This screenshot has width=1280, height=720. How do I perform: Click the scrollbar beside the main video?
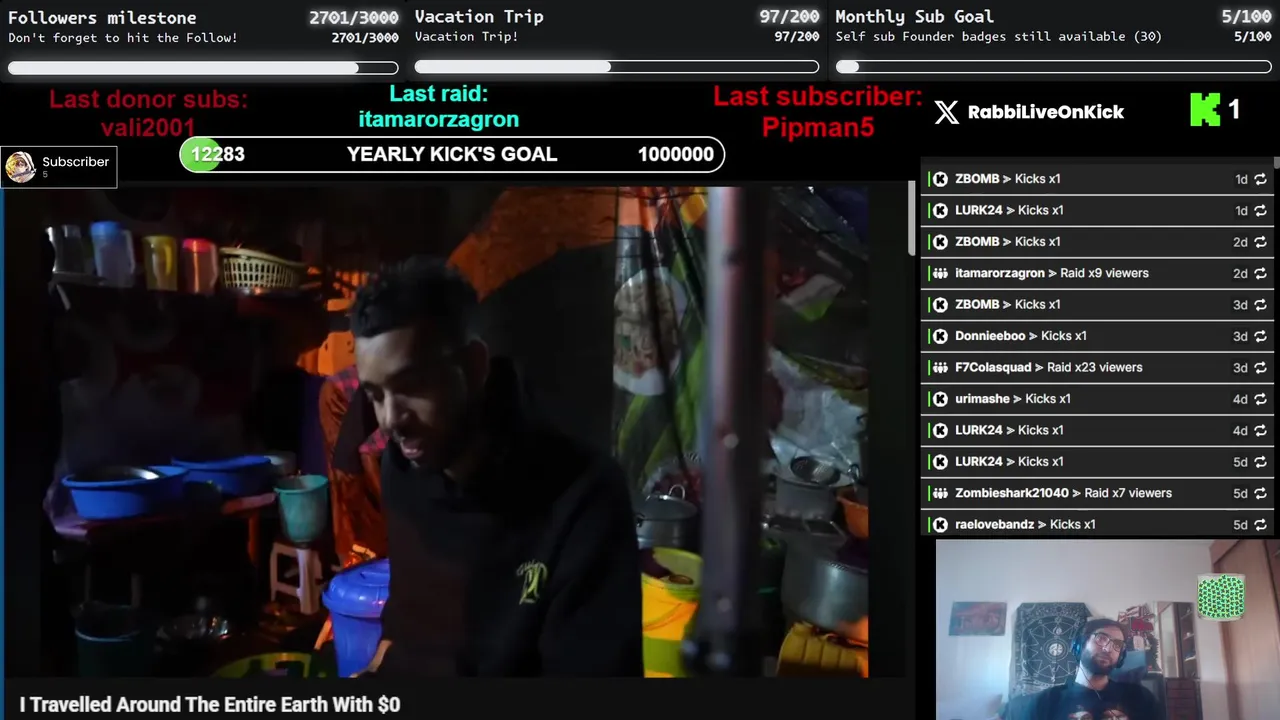pyautogui.click(x=911, y=217)
